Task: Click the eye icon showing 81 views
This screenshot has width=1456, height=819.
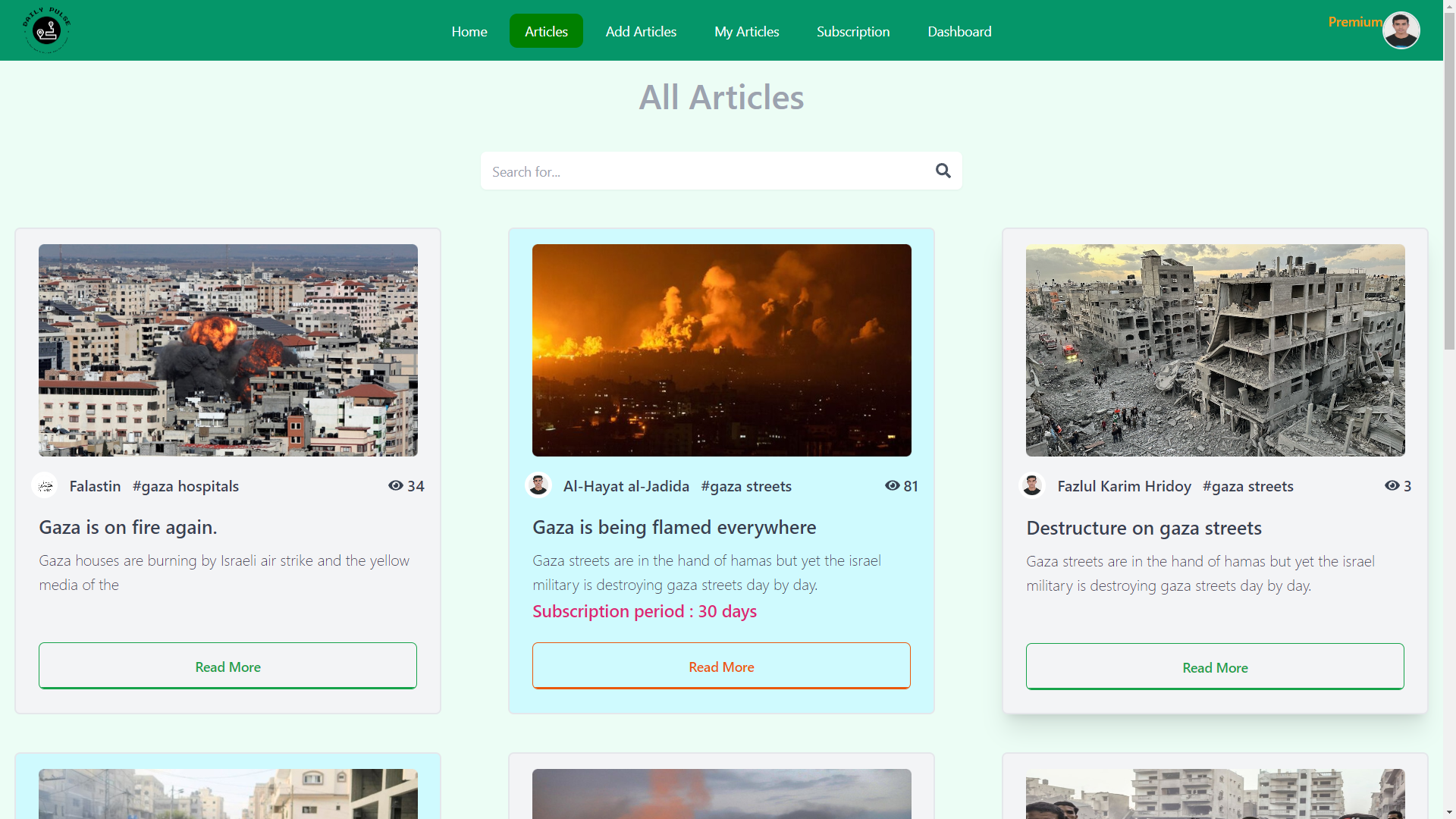Action: tap(892, 486)
